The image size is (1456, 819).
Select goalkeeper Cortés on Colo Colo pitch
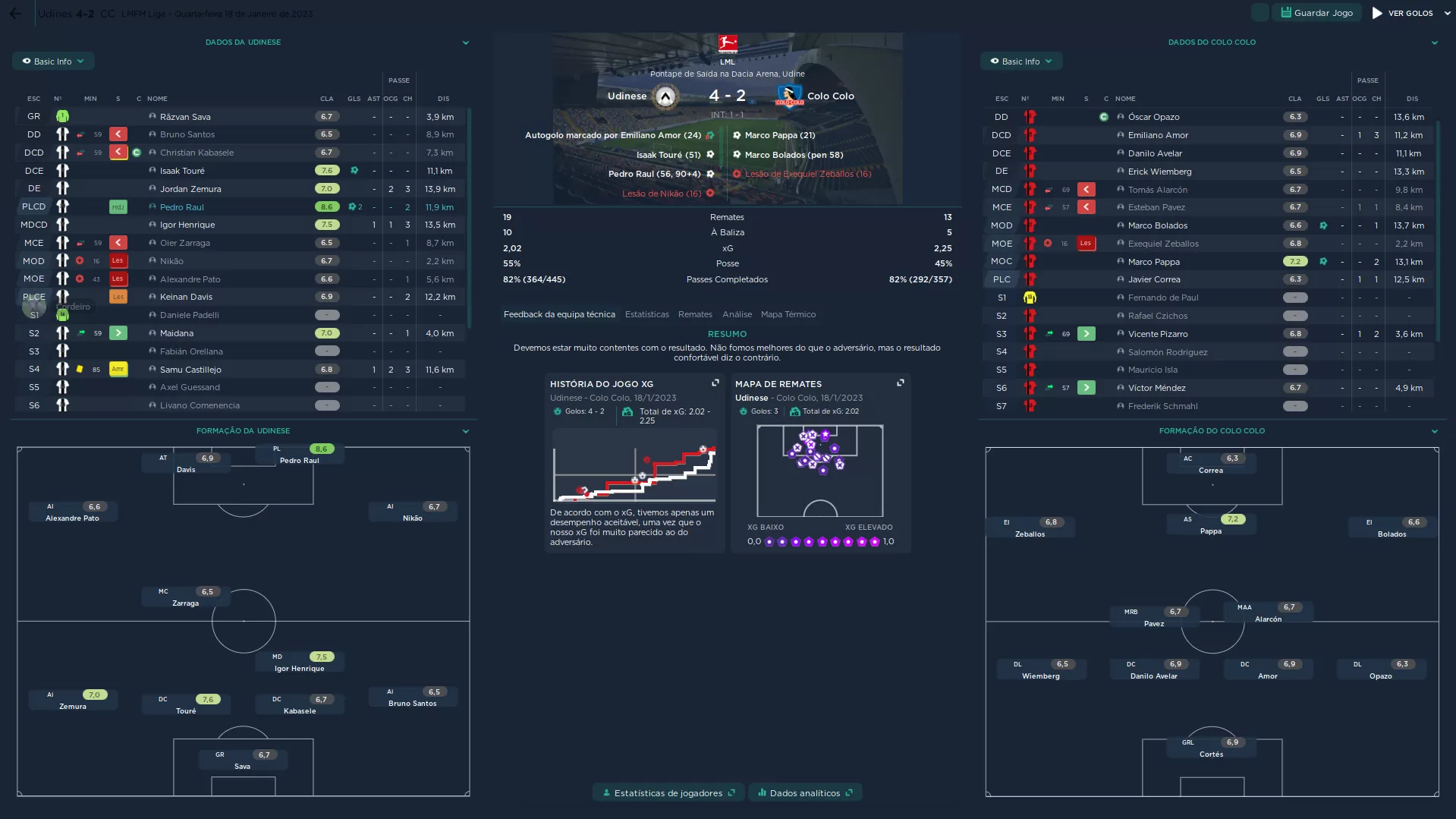click(x=1211, y=748)
